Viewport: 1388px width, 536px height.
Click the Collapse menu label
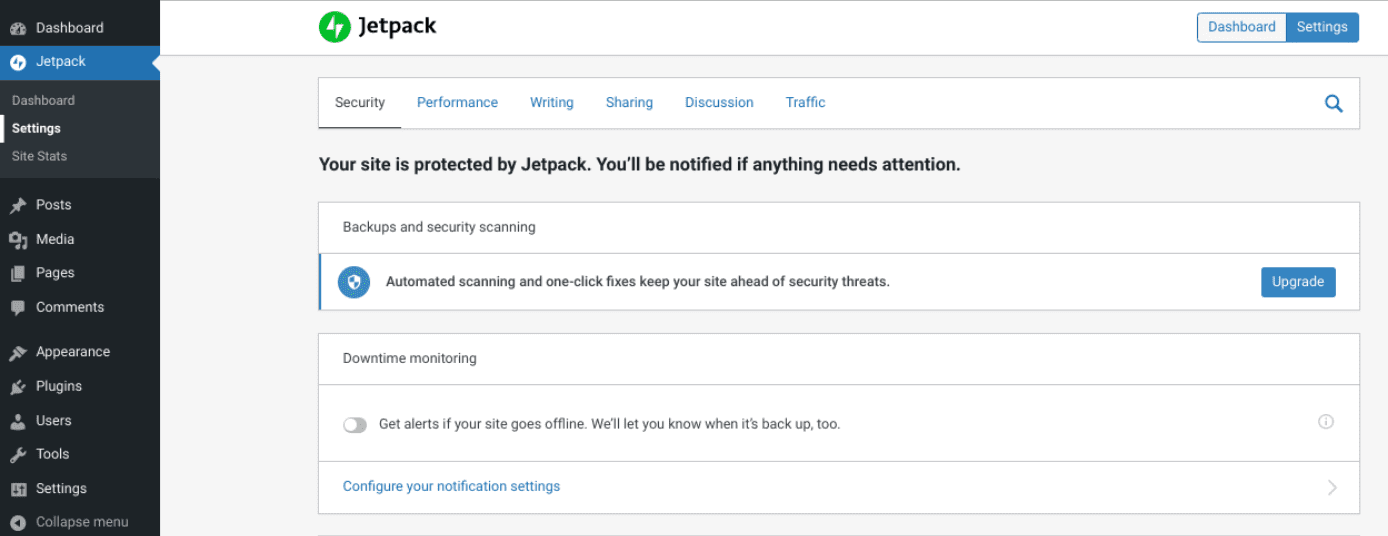tap(82, 522)
